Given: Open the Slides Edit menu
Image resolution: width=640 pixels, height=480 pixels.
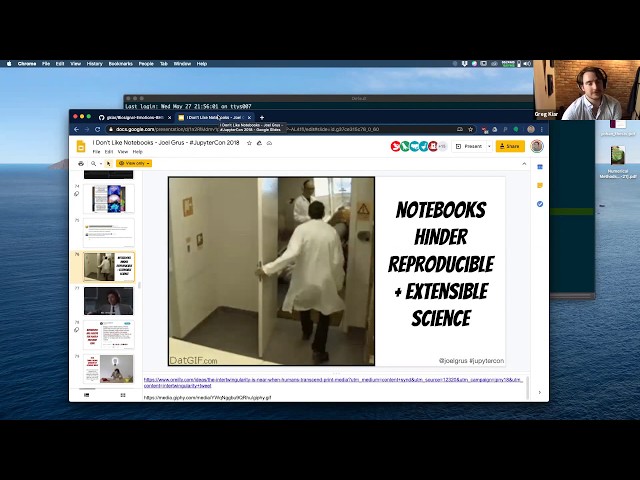Looking at the screenshot, I should 109,152.
